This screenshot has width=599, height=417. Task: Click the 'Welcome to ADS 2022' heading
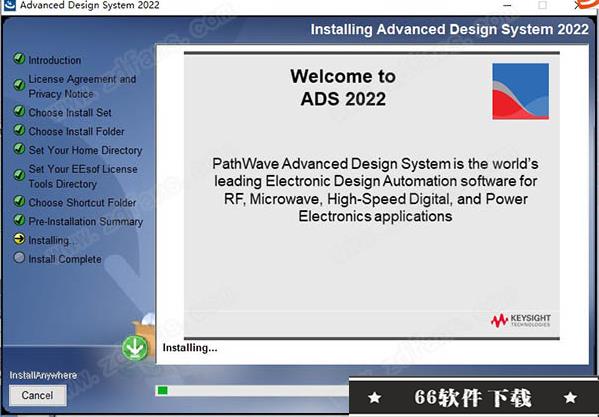click(343, 87)
